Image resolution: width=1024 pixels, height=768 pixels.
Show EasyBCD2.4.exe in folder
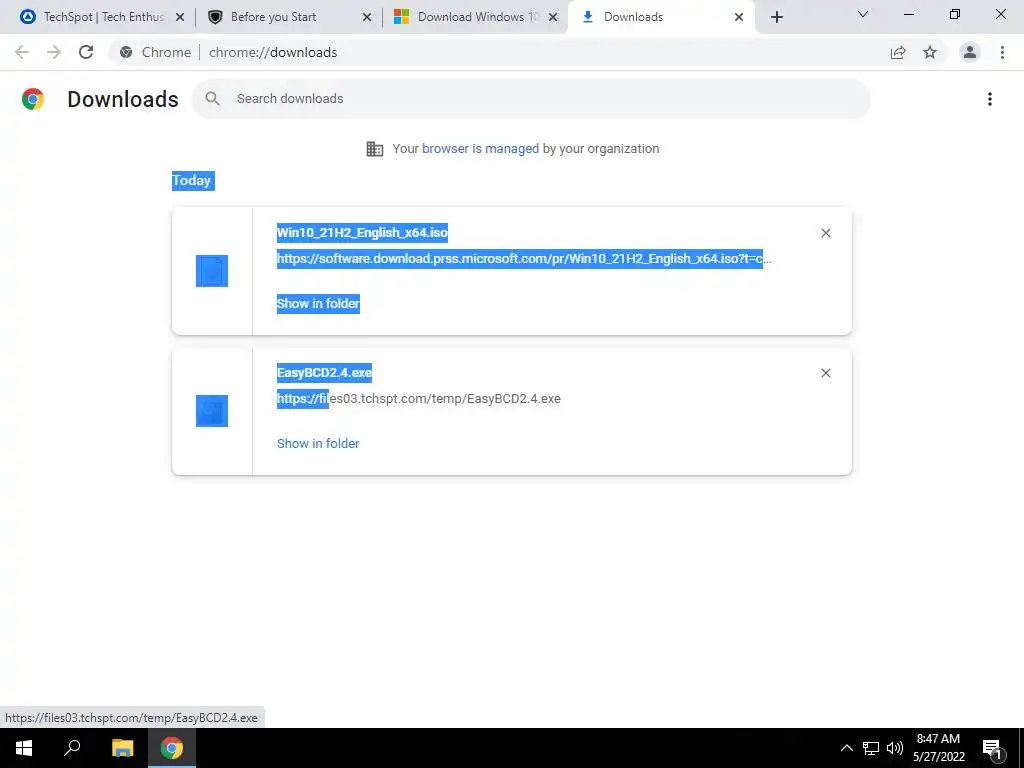tap(318, 443)
